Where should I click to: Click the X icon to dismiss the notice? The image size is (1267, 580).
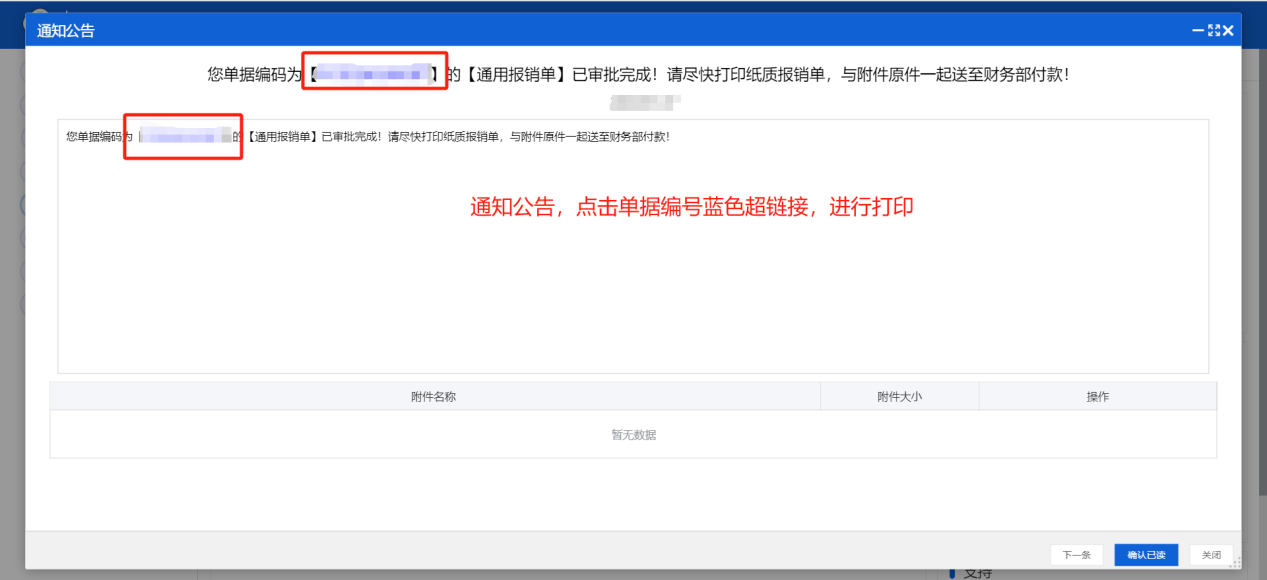click(x=1227, y=29)
